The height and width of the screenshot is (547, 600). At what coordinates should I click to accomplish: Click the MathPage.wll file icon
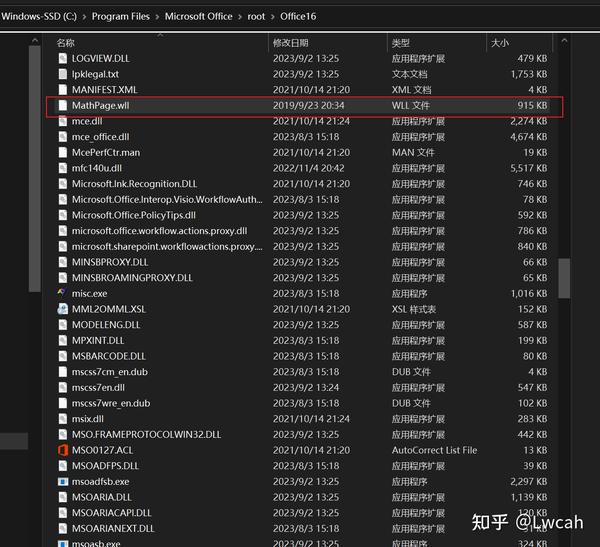tap(63, 105)
